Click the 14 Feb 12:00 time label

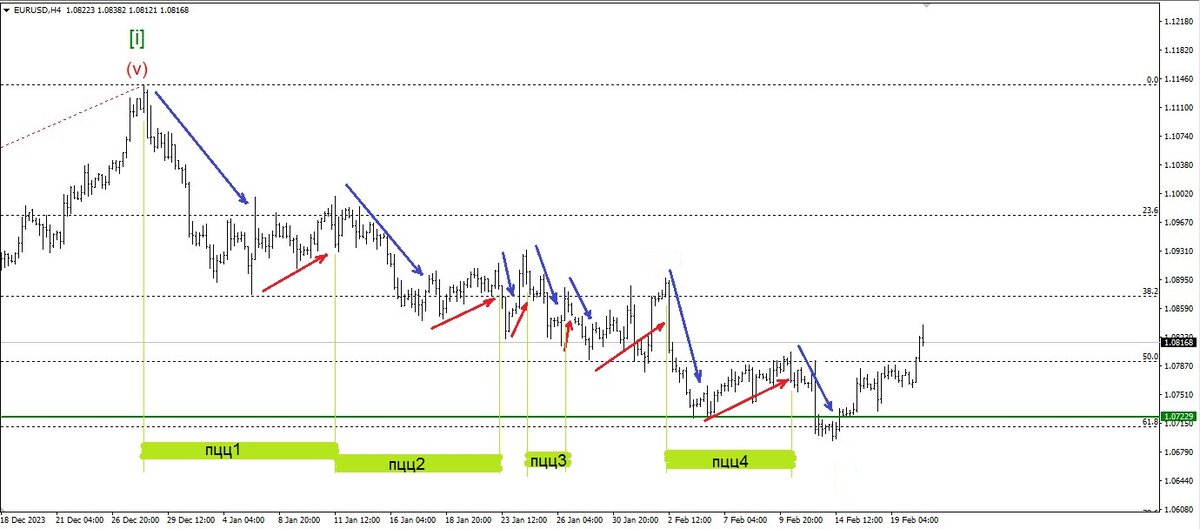tap(858, 520)
